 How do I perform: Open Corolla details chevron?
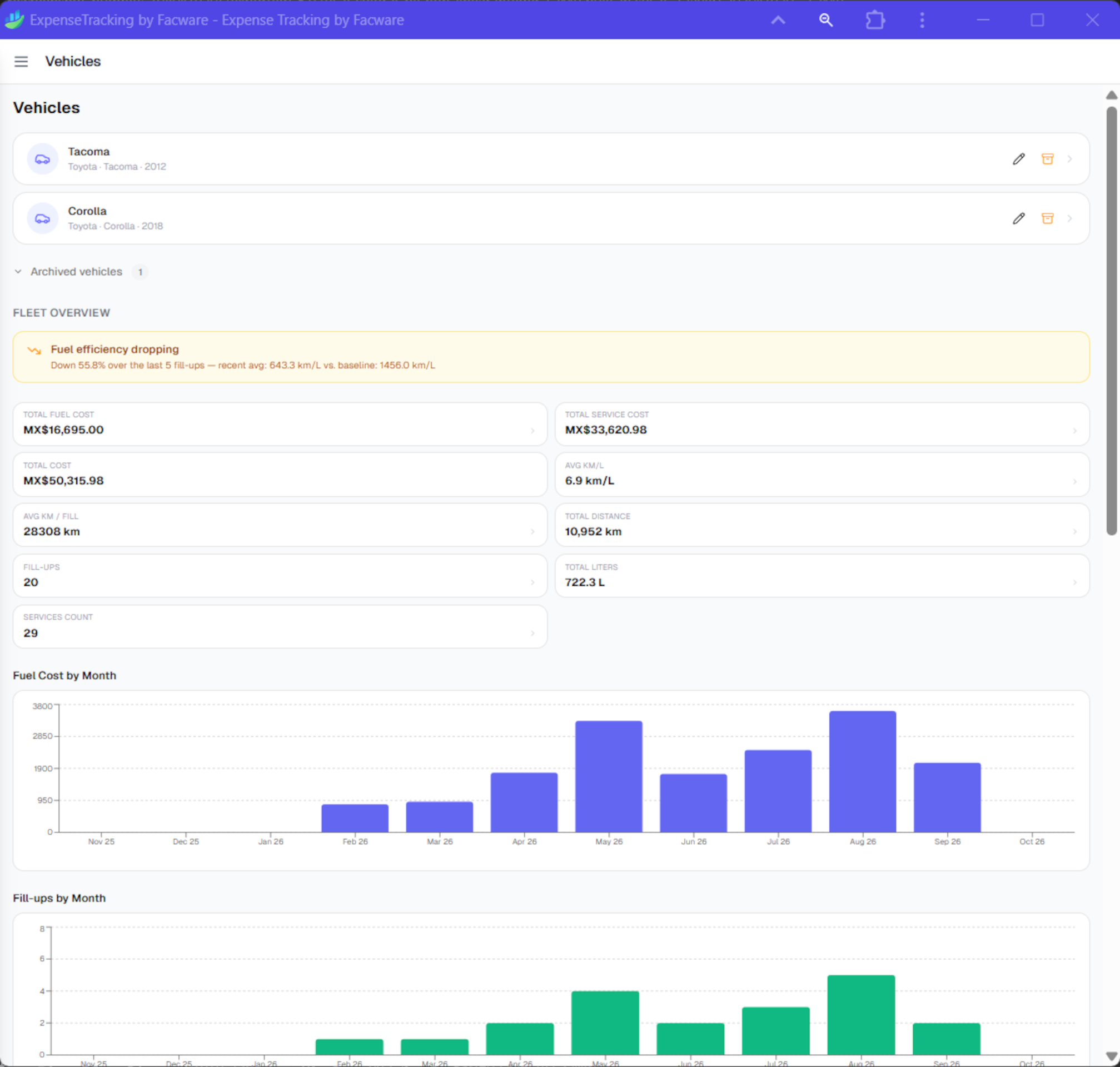tap(1069, 218)
